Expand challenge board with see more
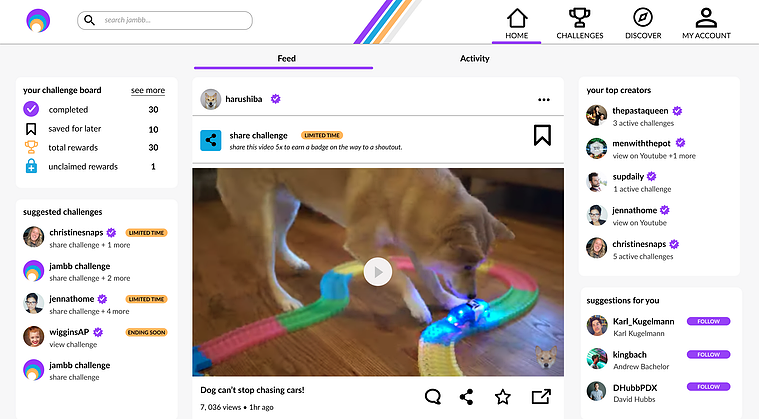 148,90
